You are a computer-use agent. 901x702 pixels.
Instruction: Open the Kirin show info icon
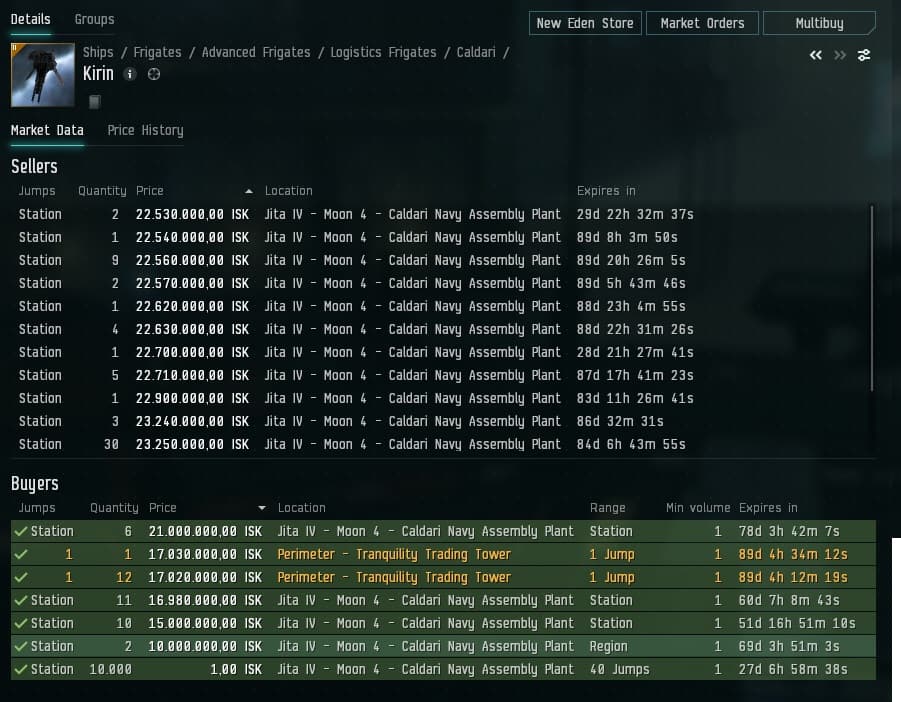tap(130, 75)
